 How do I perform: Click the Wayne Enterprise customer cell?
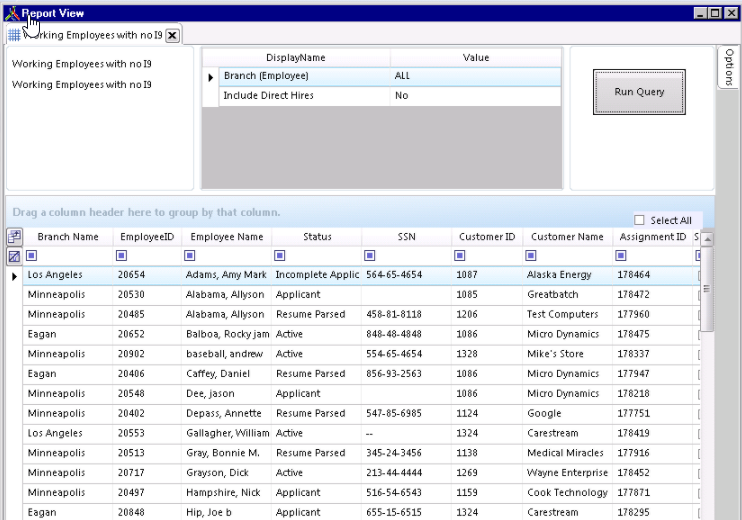click(567, 473)
